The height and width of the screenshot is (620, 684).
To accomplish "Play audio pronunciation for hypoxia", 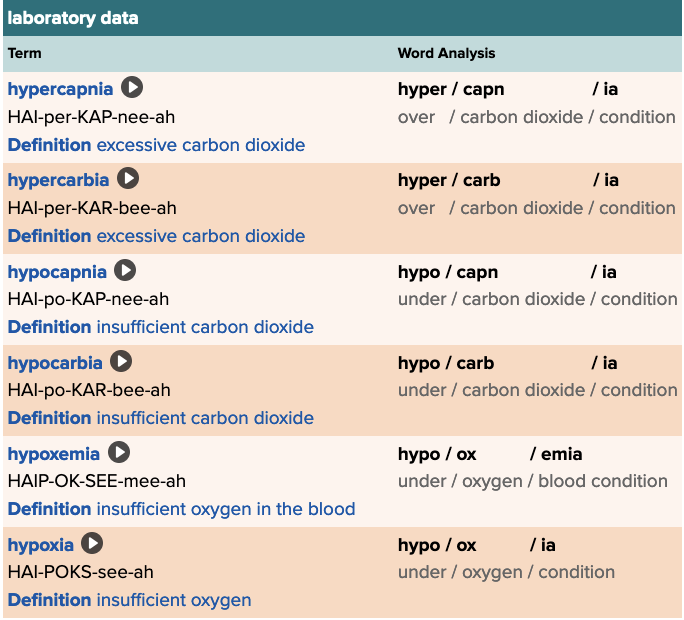I will [x=93, y=543].
